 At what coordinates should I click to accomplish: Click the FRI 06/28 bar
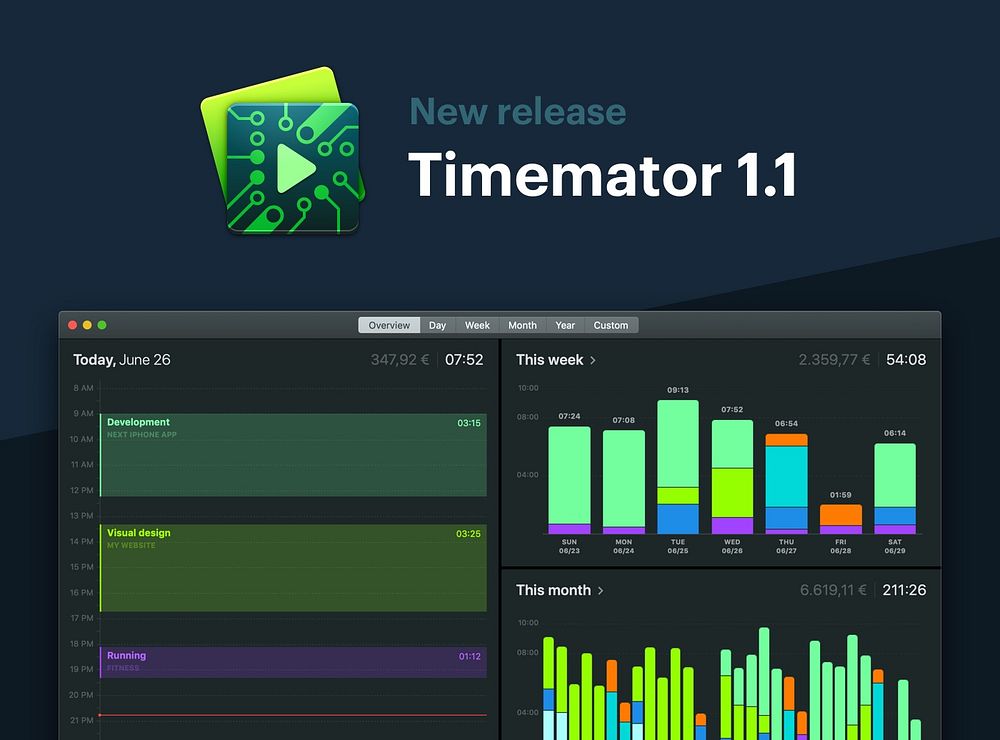841,519
